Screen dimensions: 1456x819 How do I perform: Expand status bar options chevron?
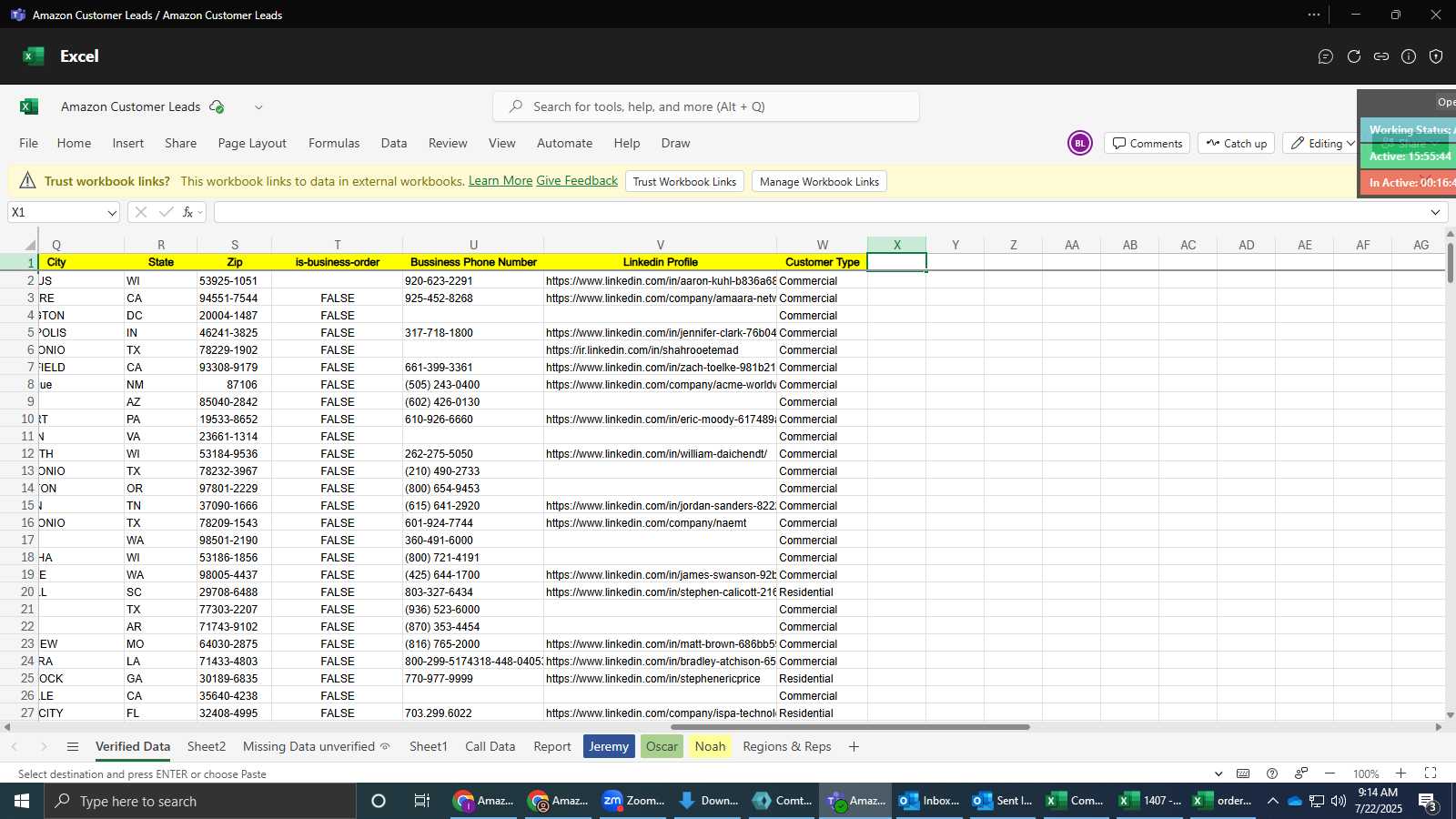coord(1218,773)
